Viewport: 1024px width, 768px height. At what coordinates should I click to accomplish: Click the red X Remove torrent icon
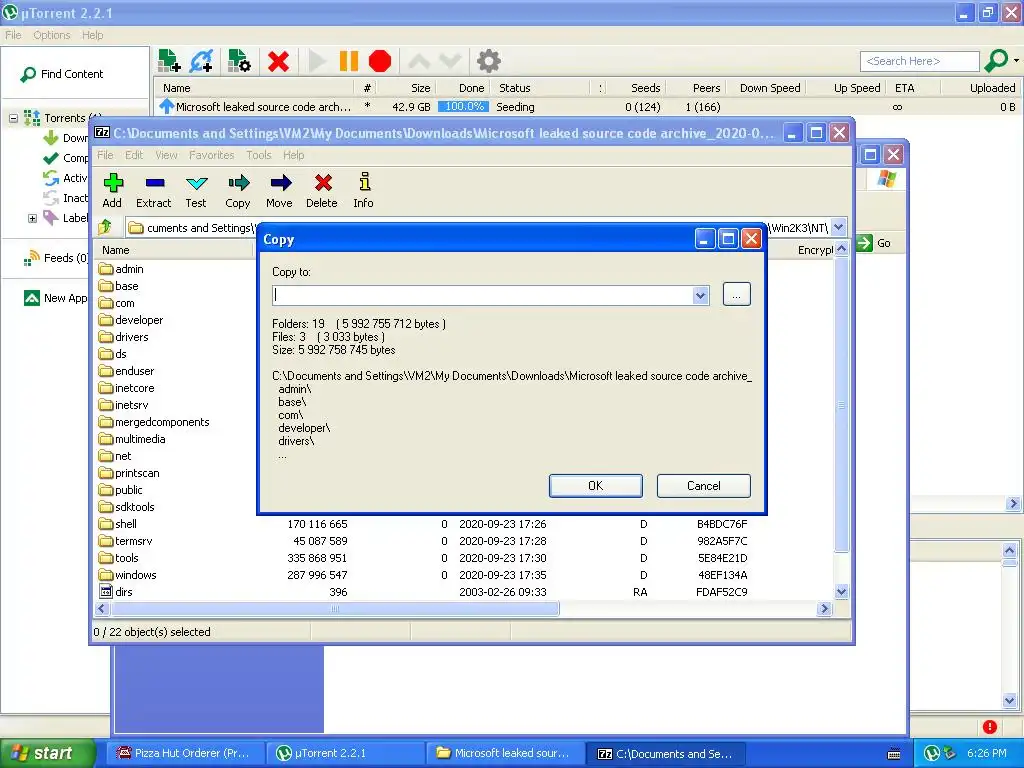click(x=278, y=61)
